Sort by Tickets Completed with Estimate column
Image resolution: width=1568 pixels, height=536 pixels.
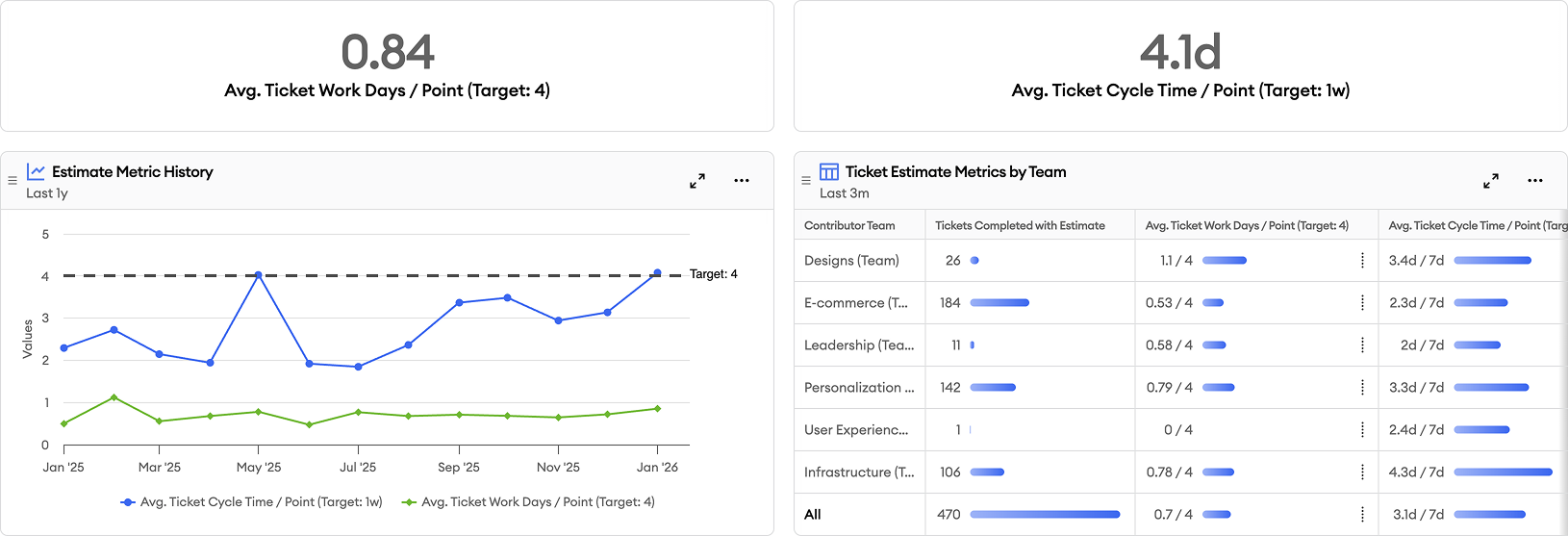[1020, 226]
